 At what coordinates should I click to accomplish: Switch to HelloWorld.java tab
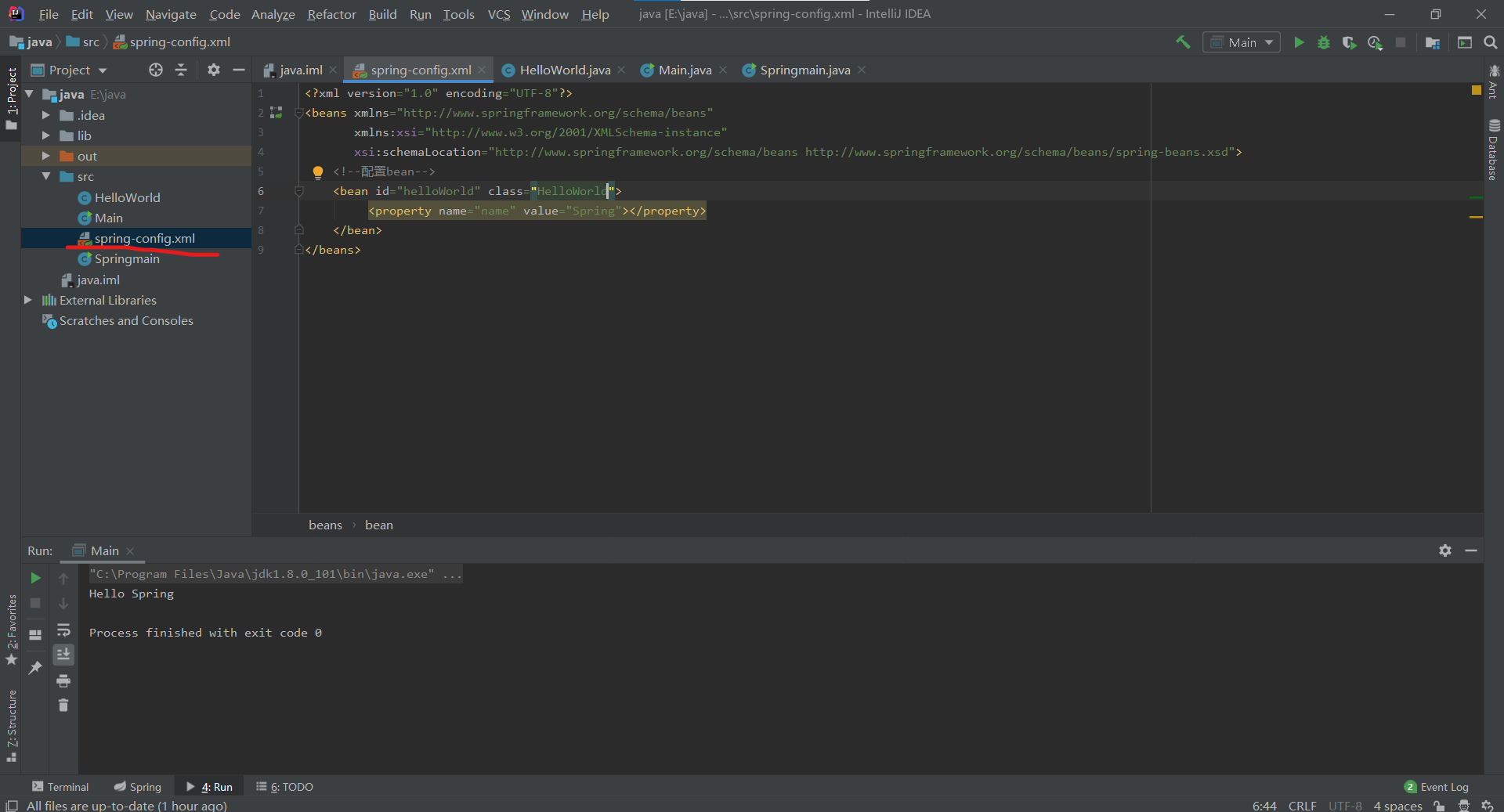coord(564,70)
